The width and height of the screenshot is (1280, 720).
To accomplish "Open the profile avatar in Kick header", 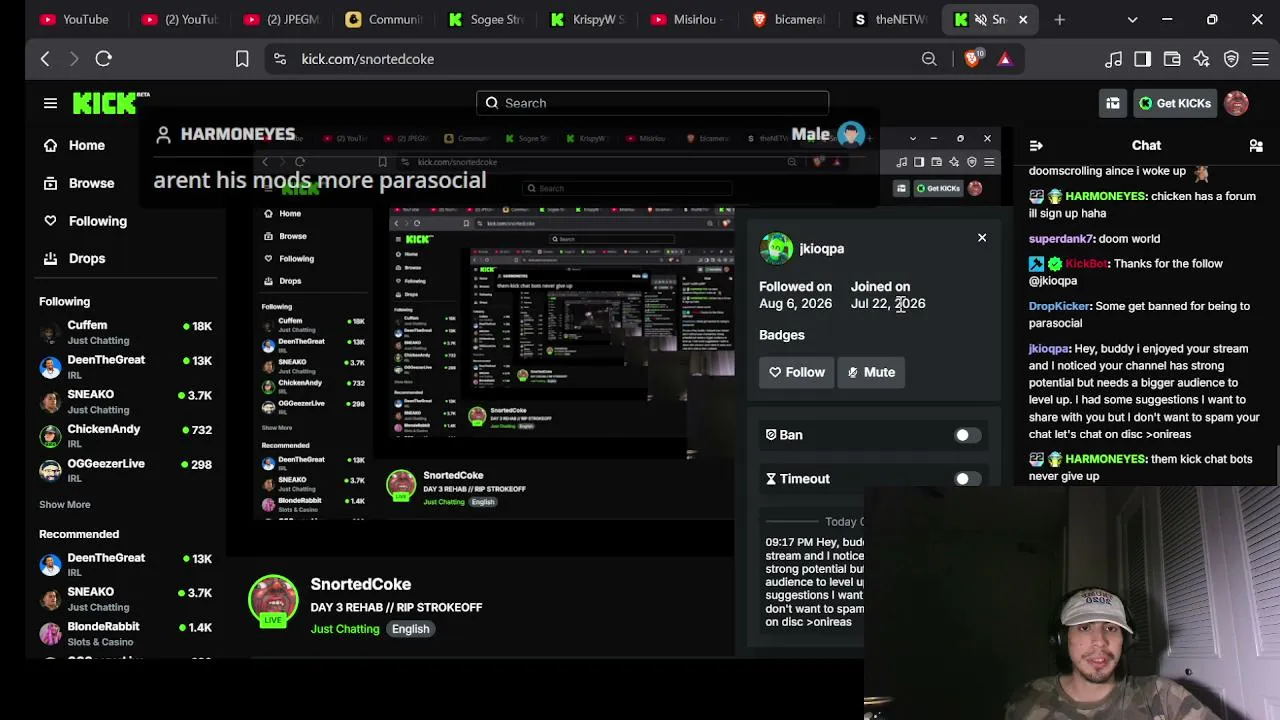I will (1236, 103).
